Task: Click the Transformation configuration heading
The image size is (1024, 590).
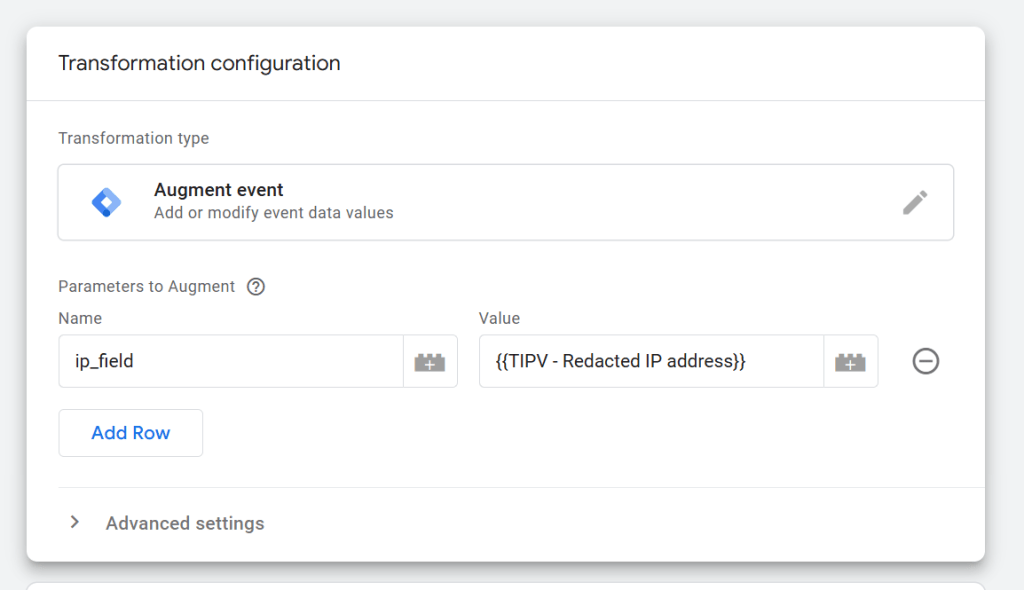Action: pyautogui.click(x=199, y=63)
